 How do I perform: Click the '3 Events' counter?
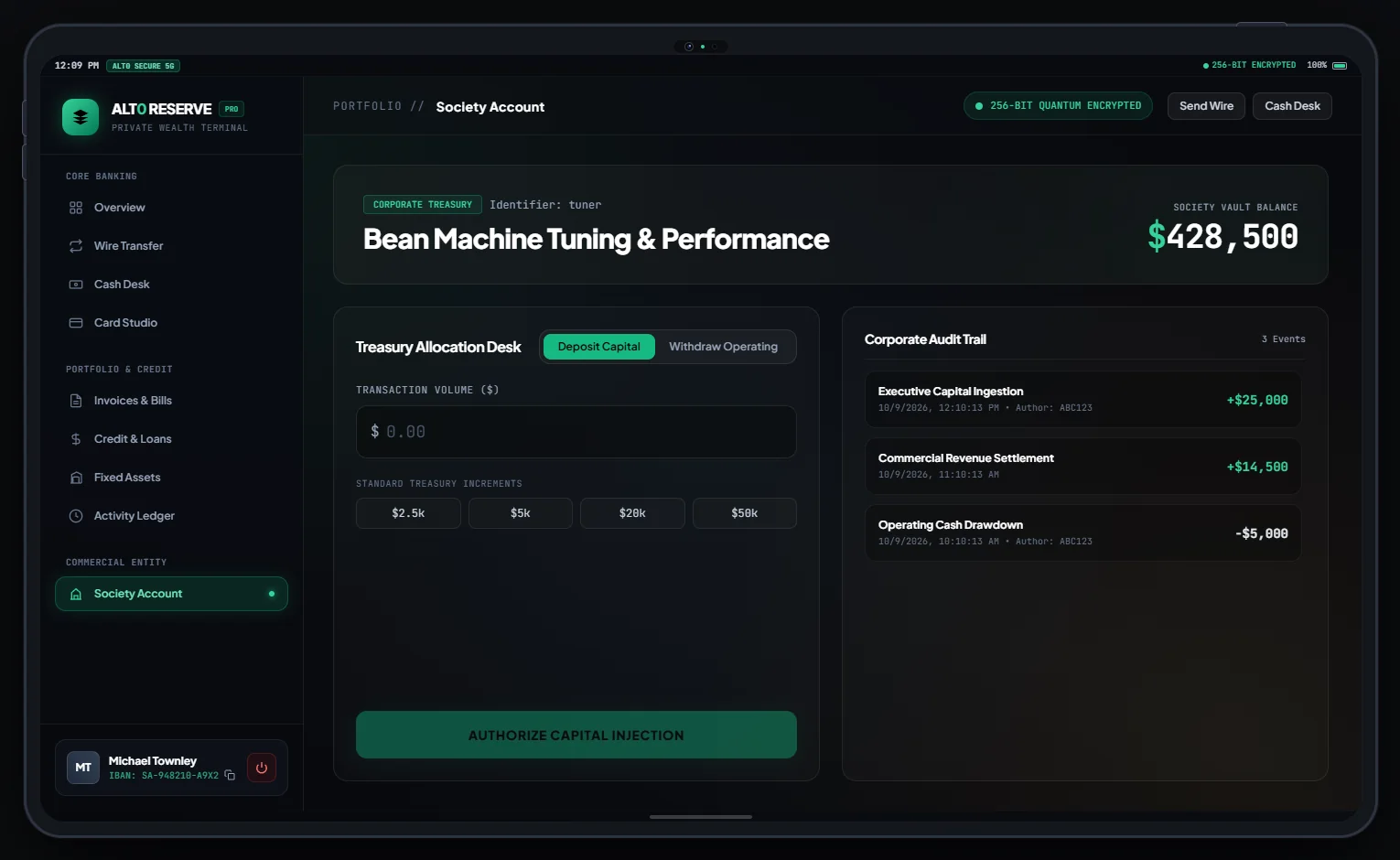click(1283, 339)
